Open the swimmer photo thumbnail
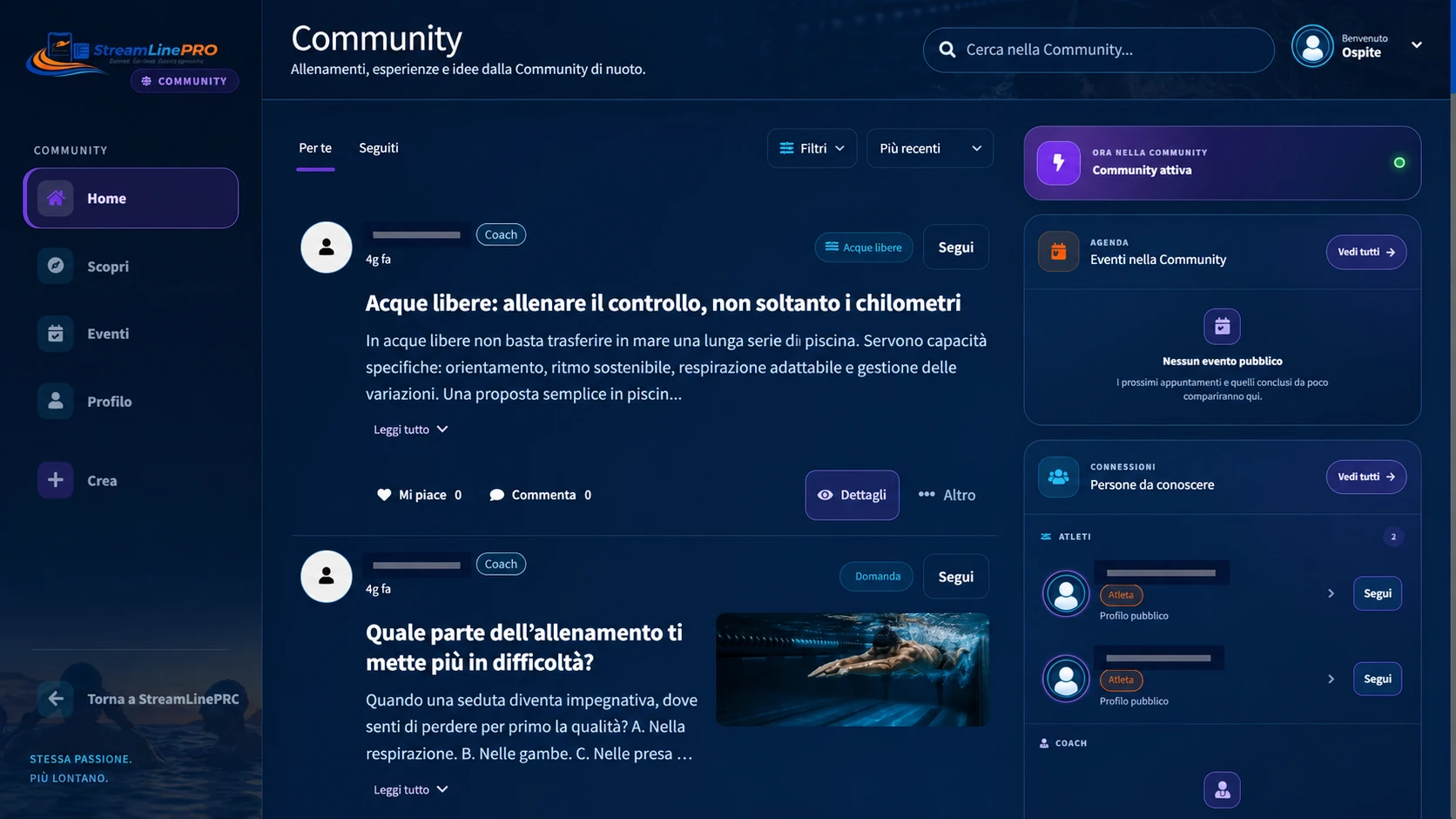Screen dimensions: 1456x819 (853, 670)
